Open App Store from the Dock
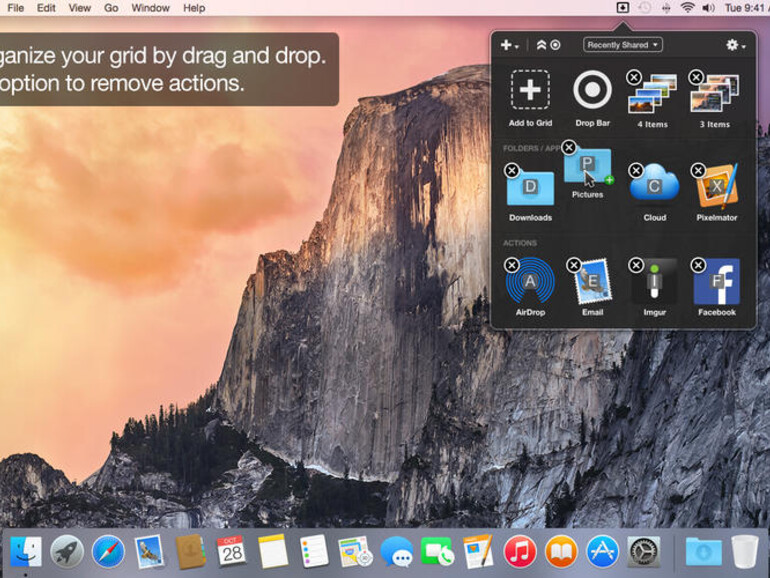This screenshot has width=770, height=578. [602, 551]
